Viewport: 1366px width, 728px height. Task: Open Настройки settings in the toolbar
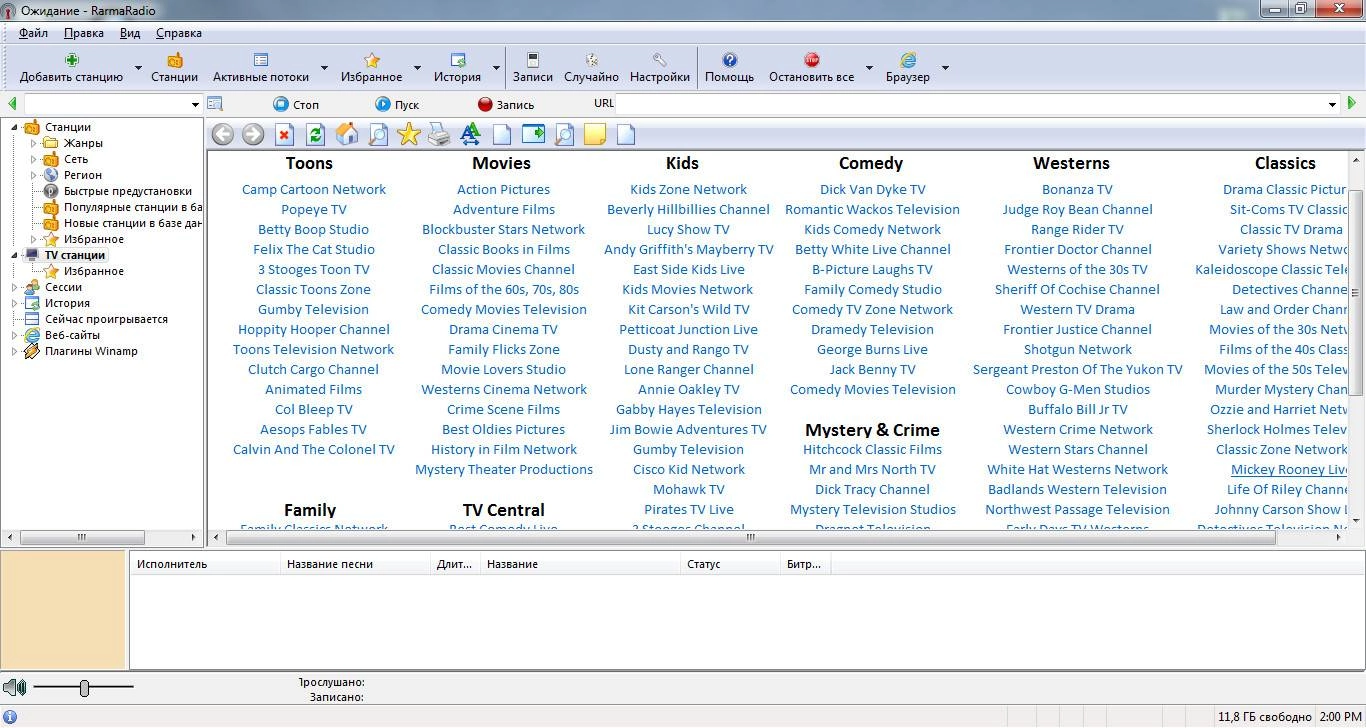point(659,68)
